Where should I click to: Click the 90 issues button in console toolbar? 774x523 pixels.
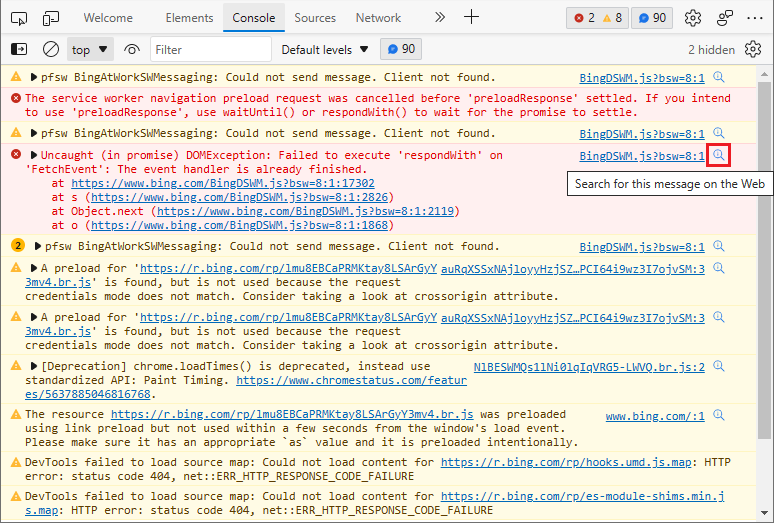(x=401, y=49)
